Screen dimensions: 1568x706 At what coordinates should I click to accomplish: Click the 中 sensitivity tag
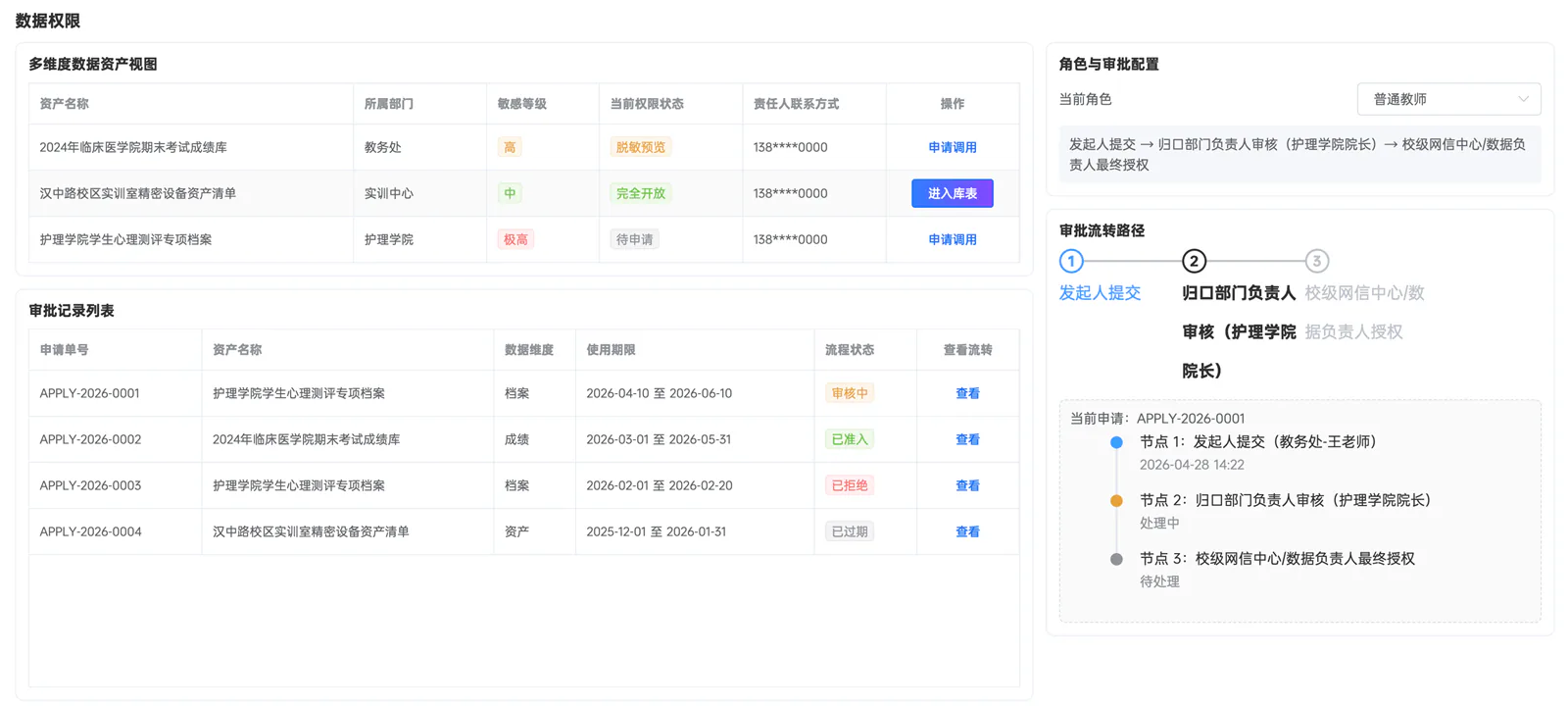[x=510, y=193]
